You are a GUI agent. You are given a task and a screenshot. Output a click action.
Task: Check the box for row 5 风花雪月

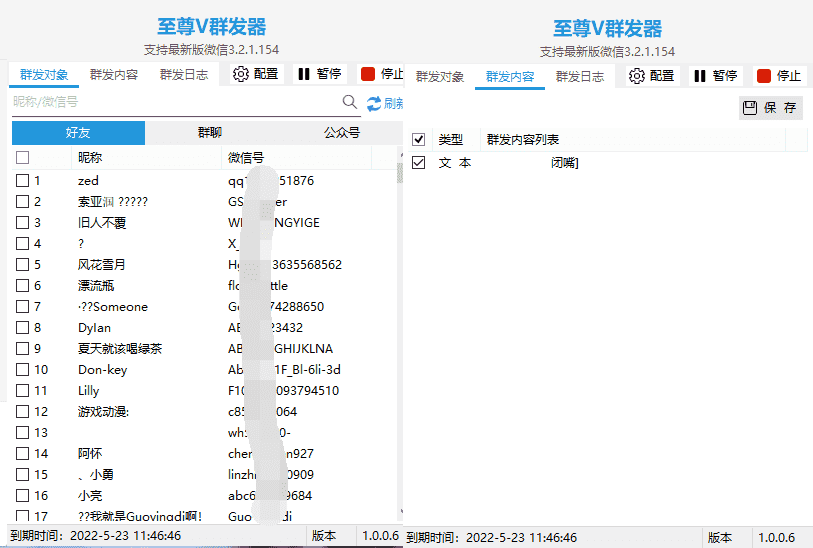click(22, 264)
